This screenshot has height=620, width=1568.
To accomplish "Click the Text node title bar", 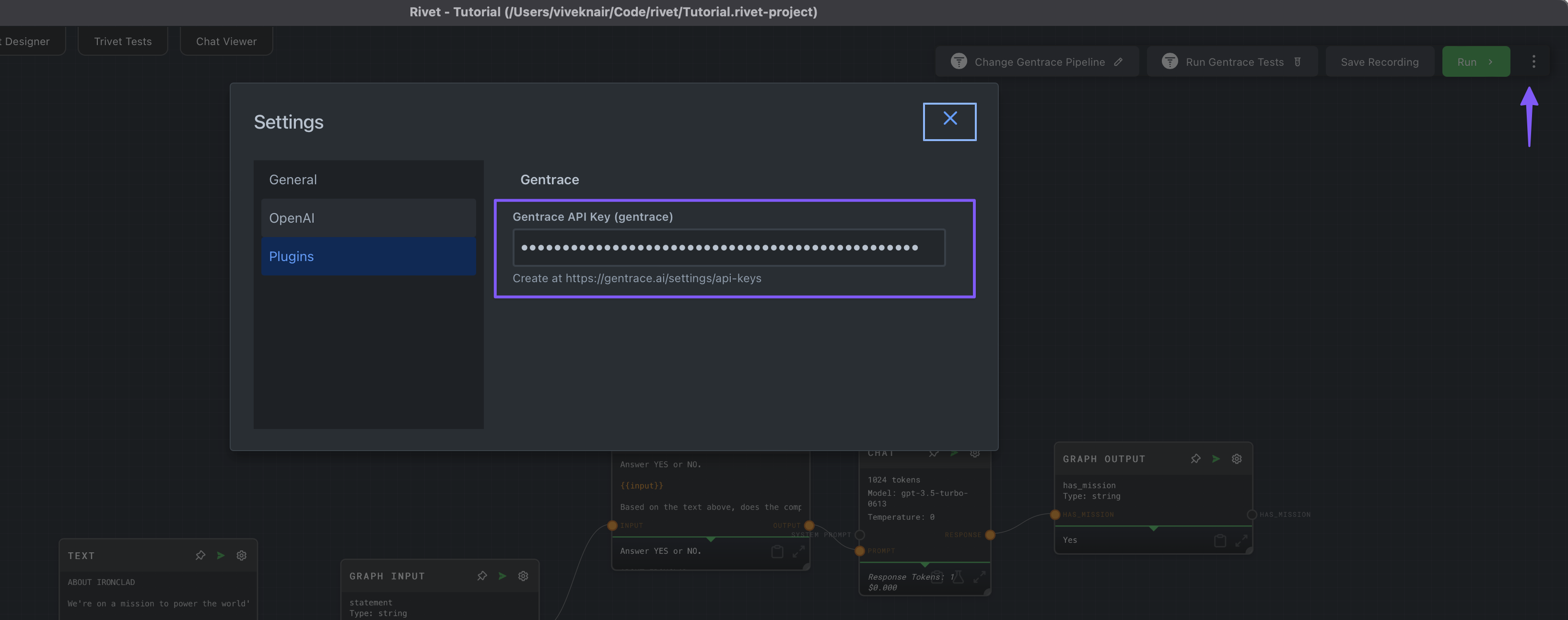I will pyautogui.click(x=158, y=555).
